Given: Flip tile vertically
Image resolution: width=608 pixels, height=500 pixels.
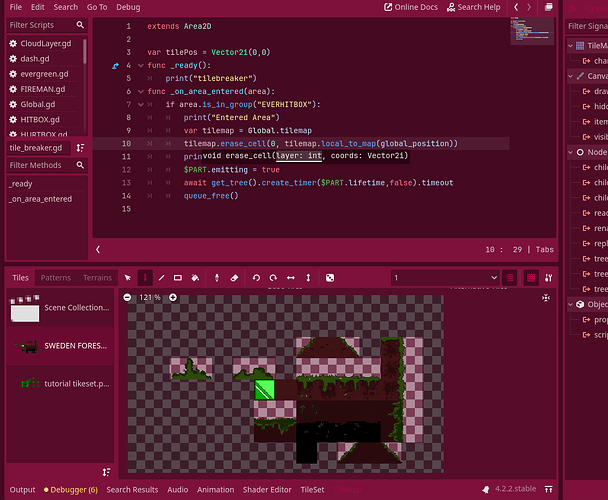Looking at the screenshot, I should point(308,278).
